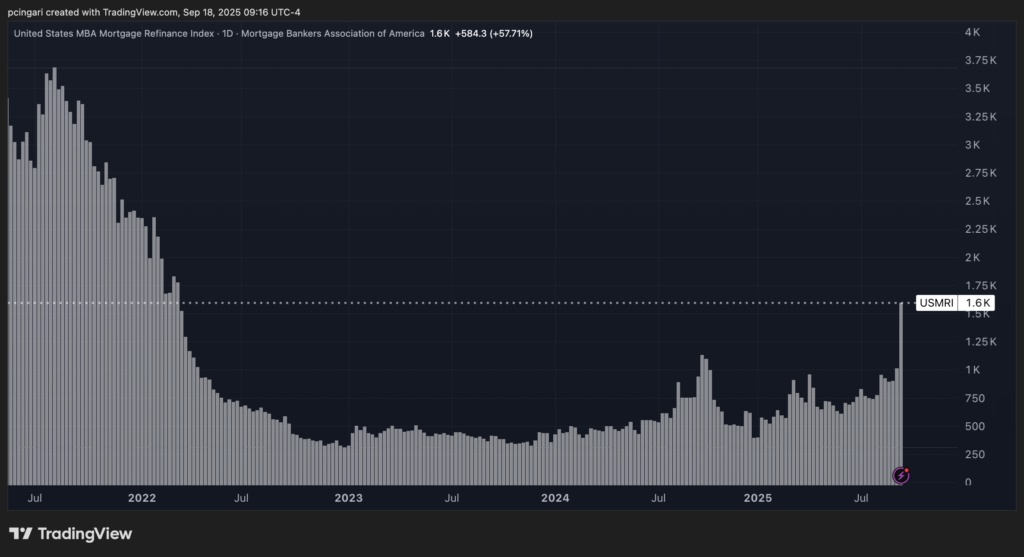
Task: Click the purple lightning bolt event icon
Action: [x=901, y=475]
